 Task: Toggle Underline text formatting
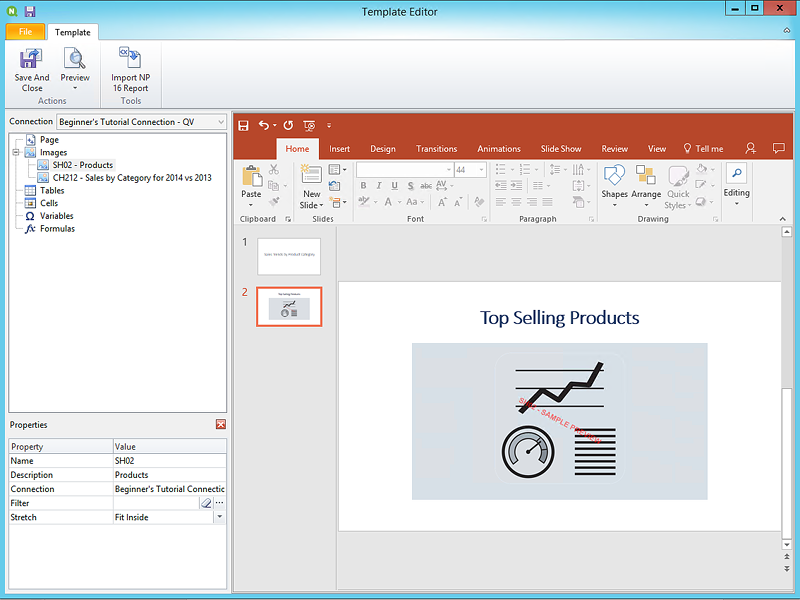coord(394,186)
